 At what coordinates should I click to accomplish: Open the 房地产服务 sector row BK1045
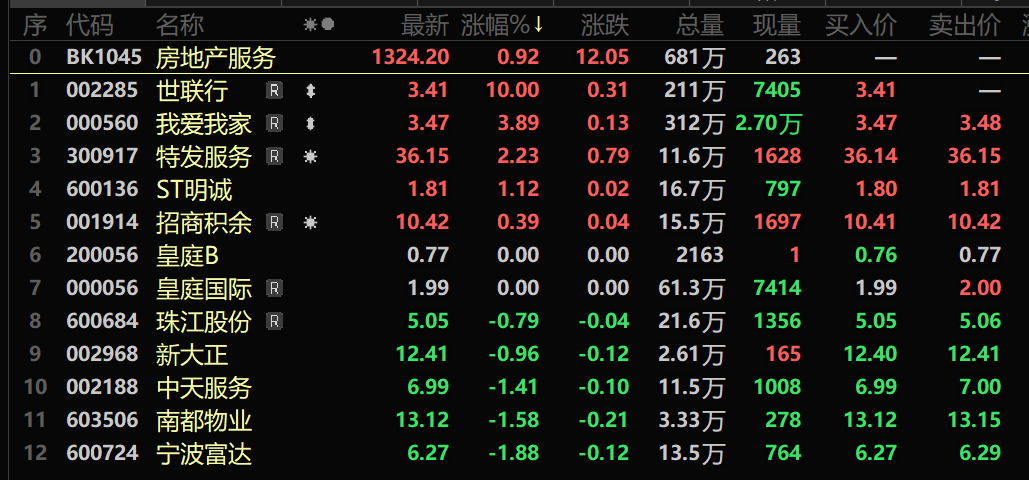(x=514, y=57)
